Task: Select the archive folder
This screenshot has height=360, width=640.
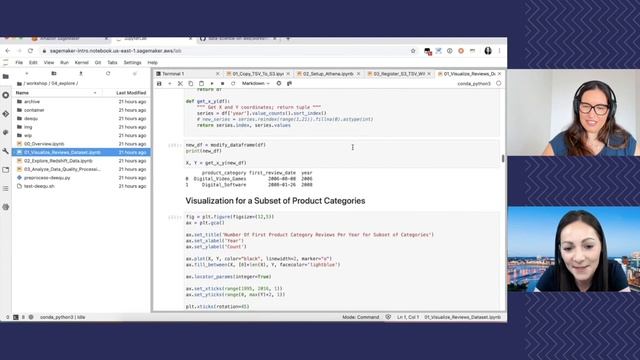Action: 81,102
